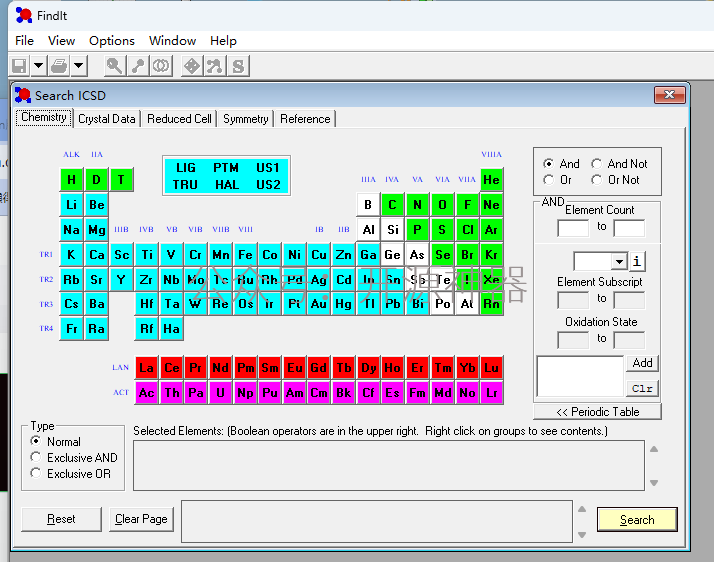Open the File menu
The image size is (714, 562).
(x=25, y=41)
